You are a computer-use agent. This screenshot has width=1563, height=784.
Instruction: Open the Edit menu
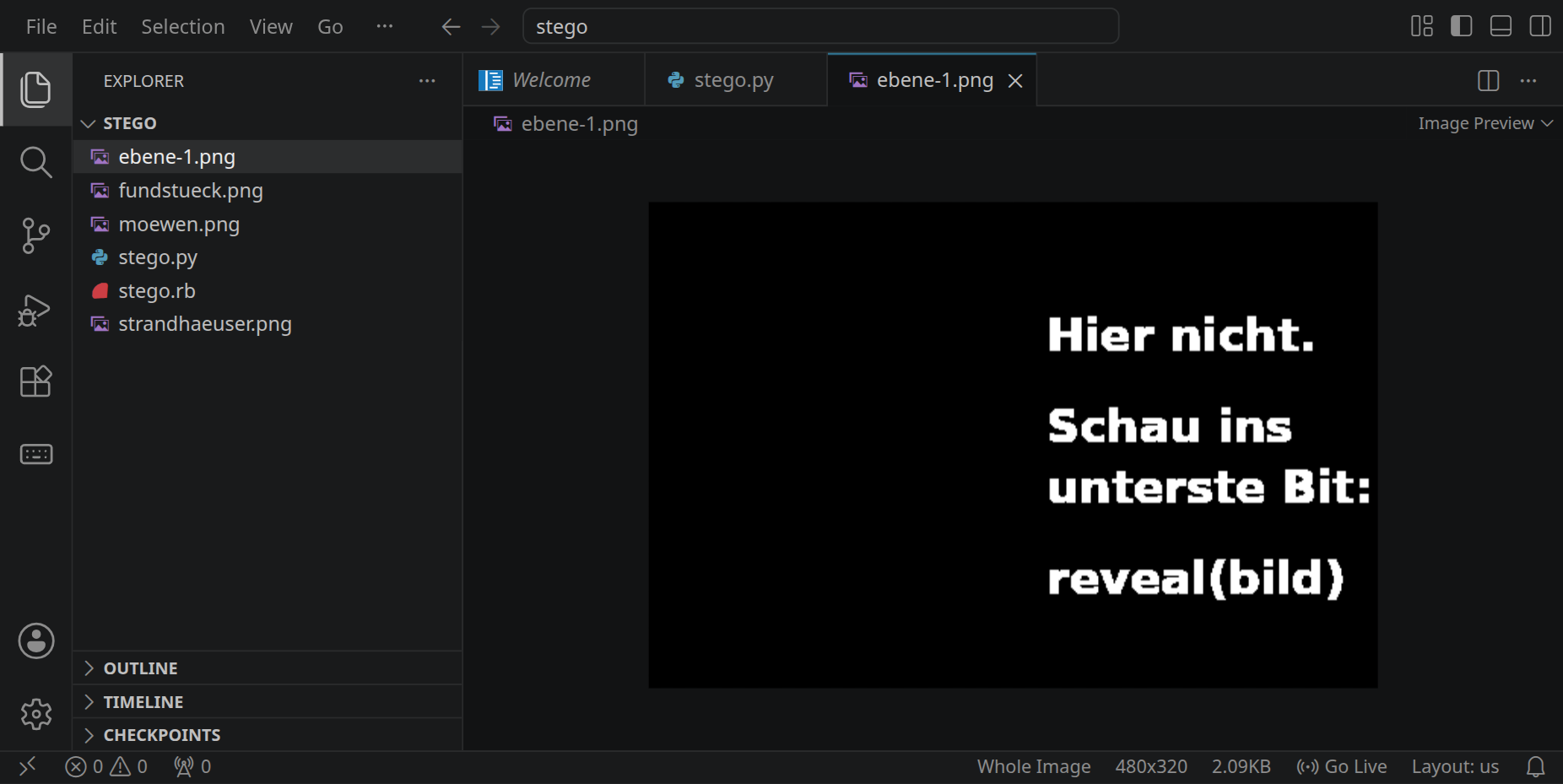point(99,27)
